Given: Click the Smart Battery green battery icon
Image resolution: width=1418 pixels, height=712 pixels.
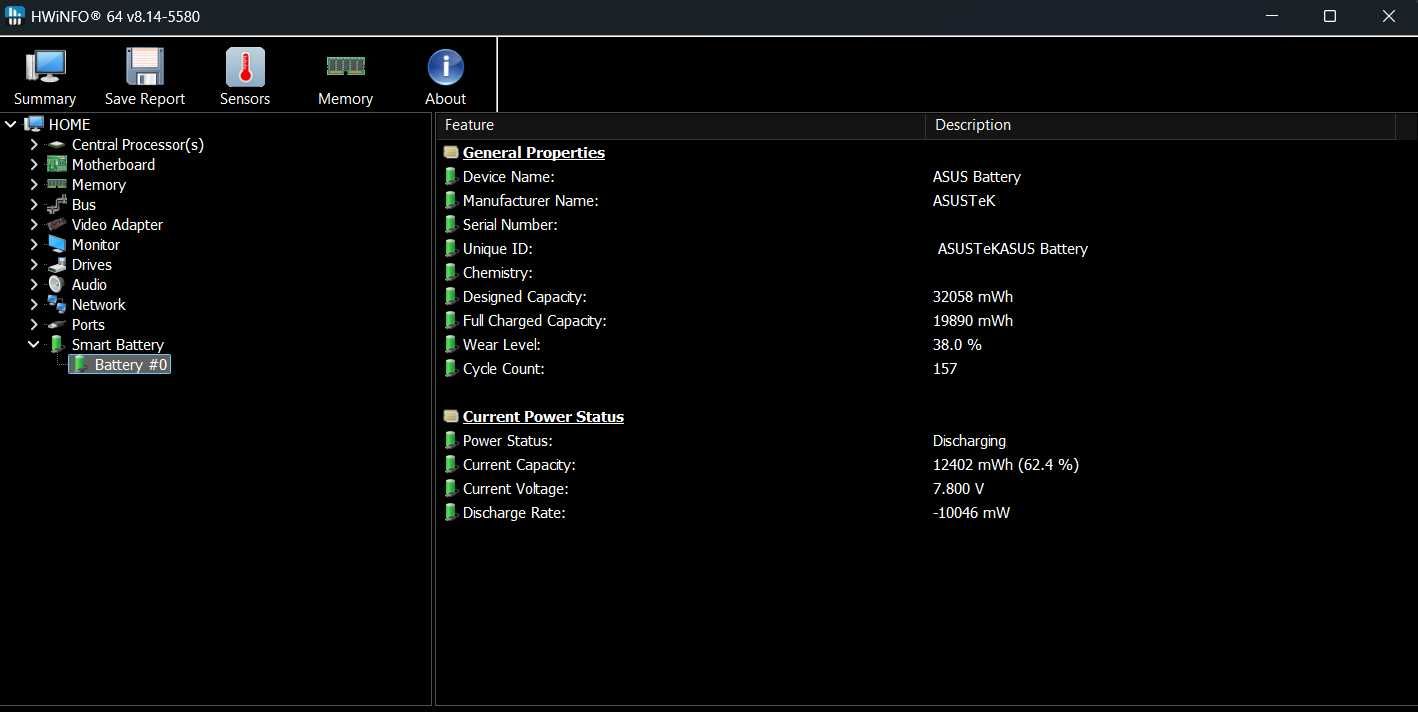Looking at the screenshot, I should point(57,344).
